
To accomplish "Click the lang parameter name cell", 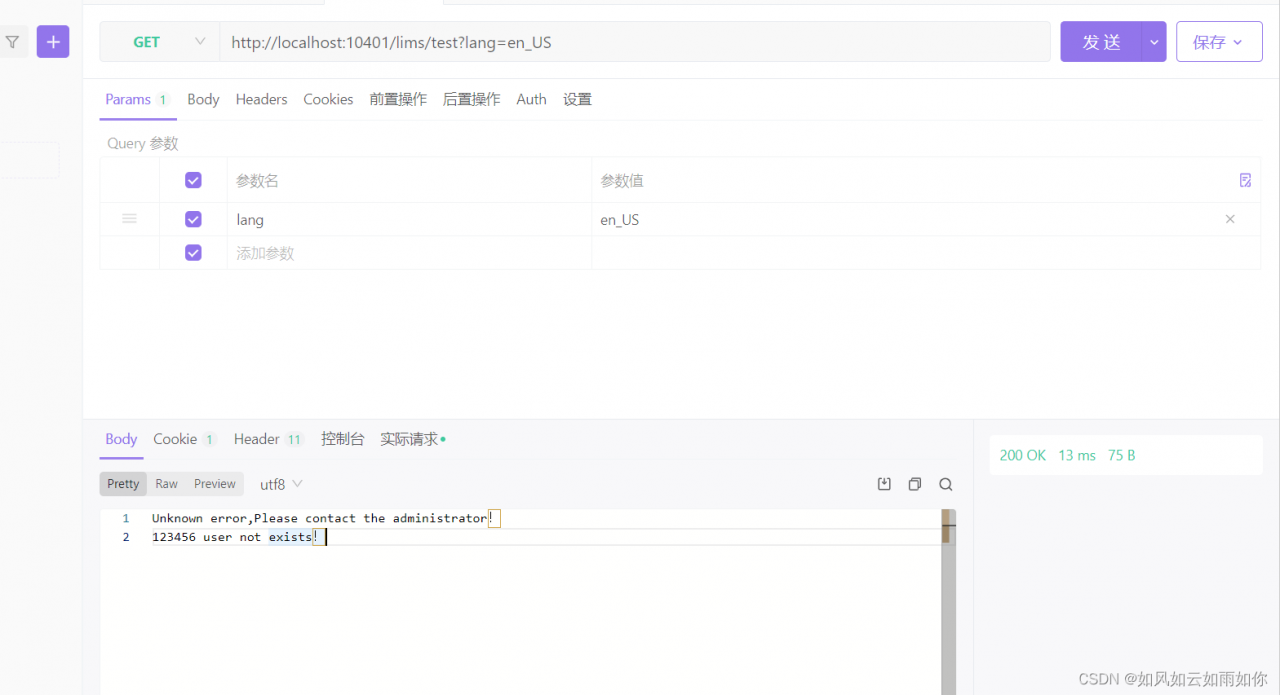I will (x=409, y=220).
